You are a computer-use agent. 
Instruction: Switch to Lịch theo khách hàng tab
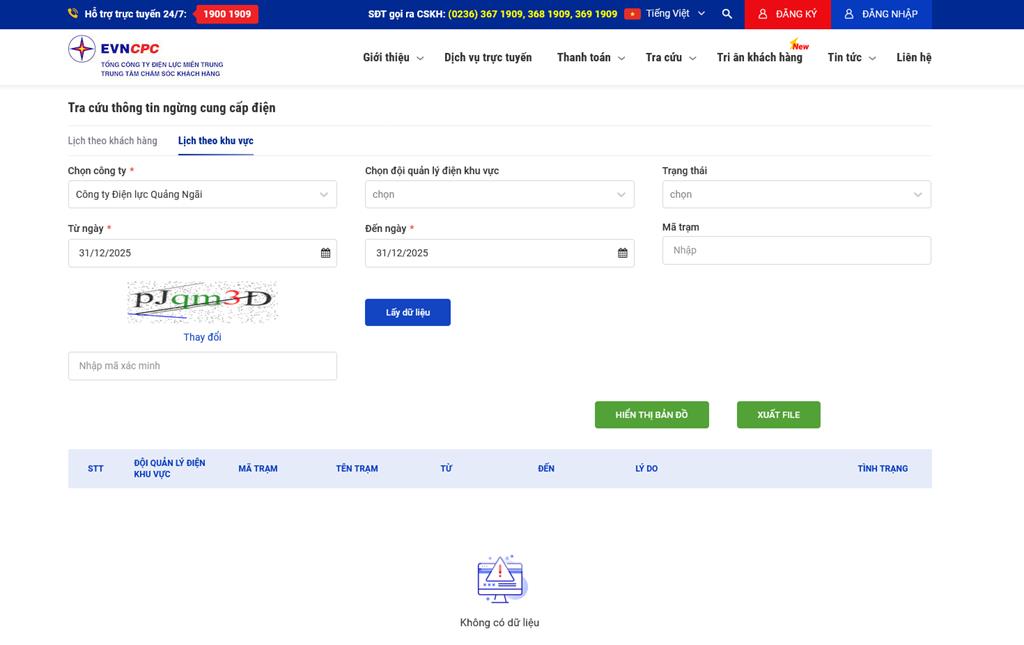click(112, 141)
